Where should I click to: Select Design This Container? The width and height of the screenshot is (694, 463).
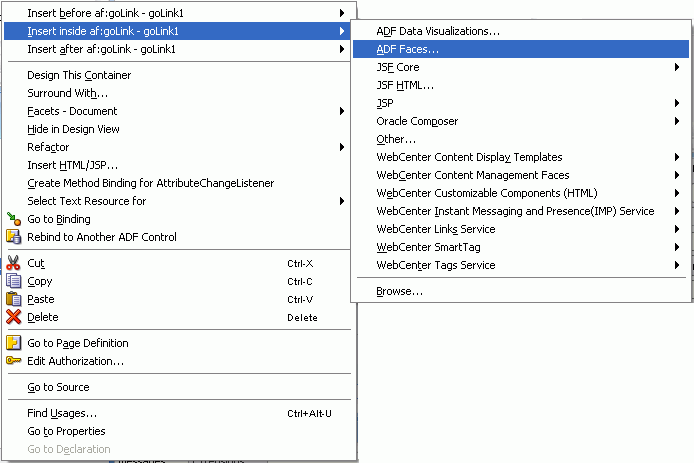pyautogui.click(x=177, y=75)
